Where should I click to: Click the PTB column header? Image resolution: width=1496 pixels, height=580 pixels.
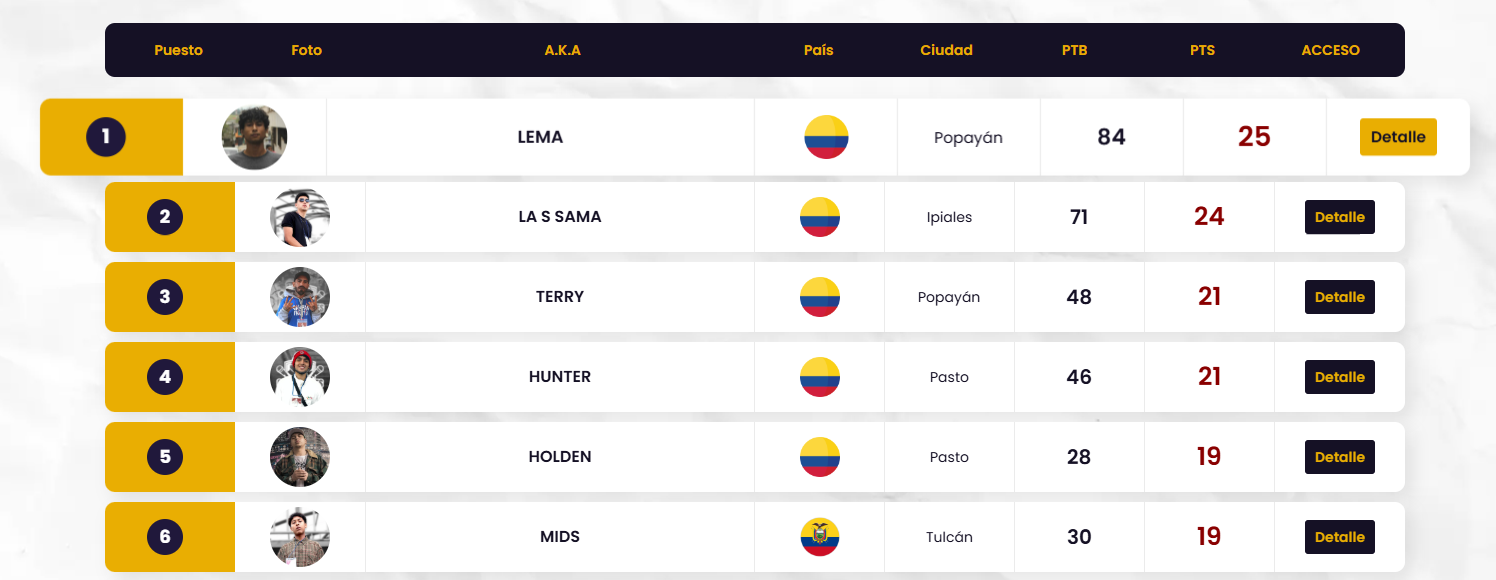[x=1075, y=50]
